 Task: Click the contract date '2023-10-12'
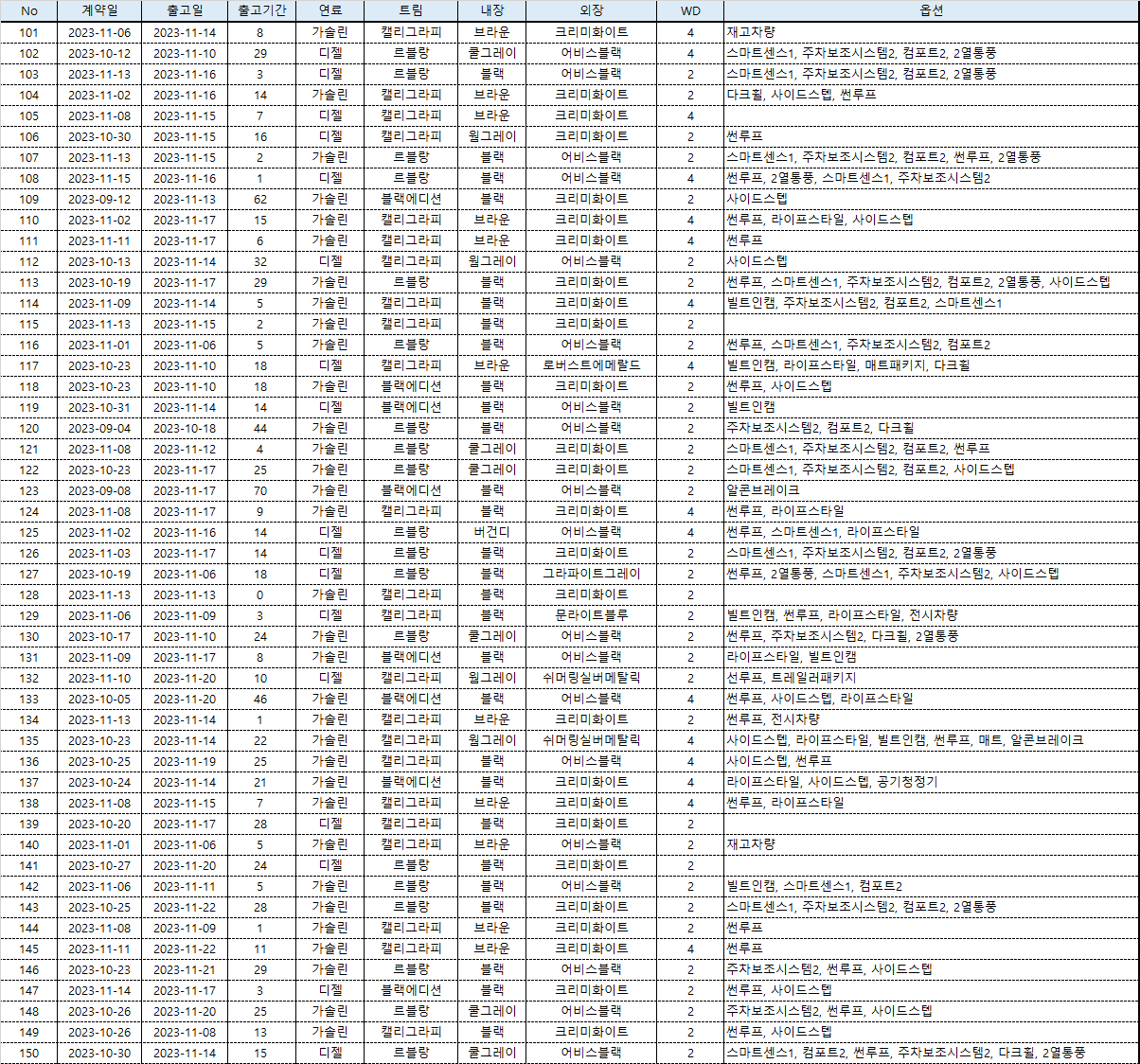[99, 53]
